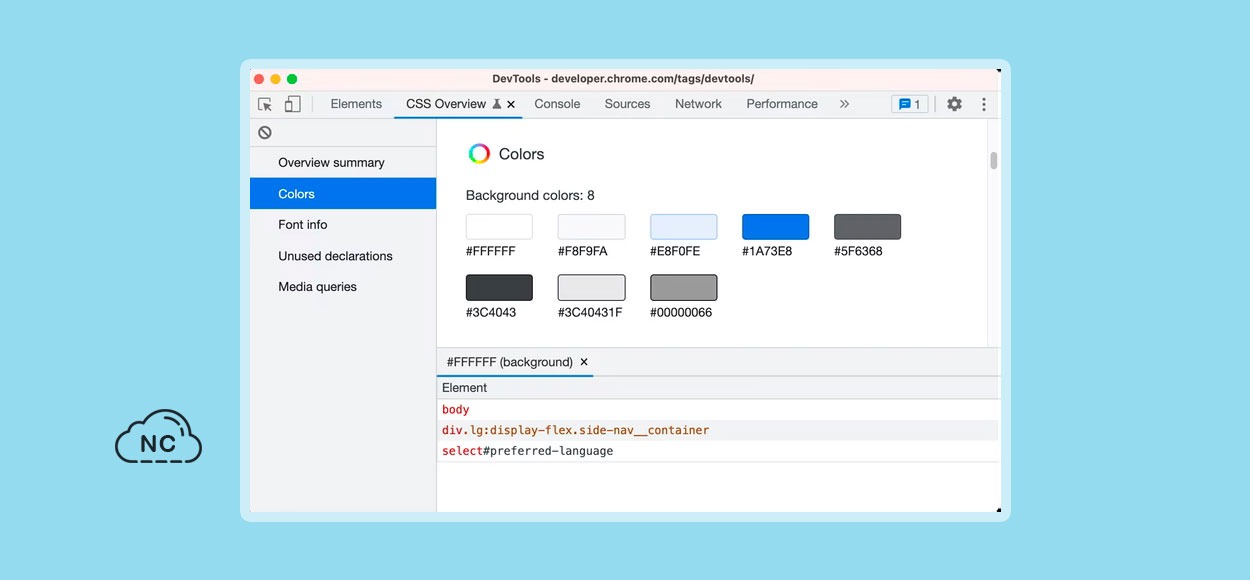This screenshot has height=580, width=1250.
Task: Activate the inspect element picker icon
Action: [x=265, y=104]
